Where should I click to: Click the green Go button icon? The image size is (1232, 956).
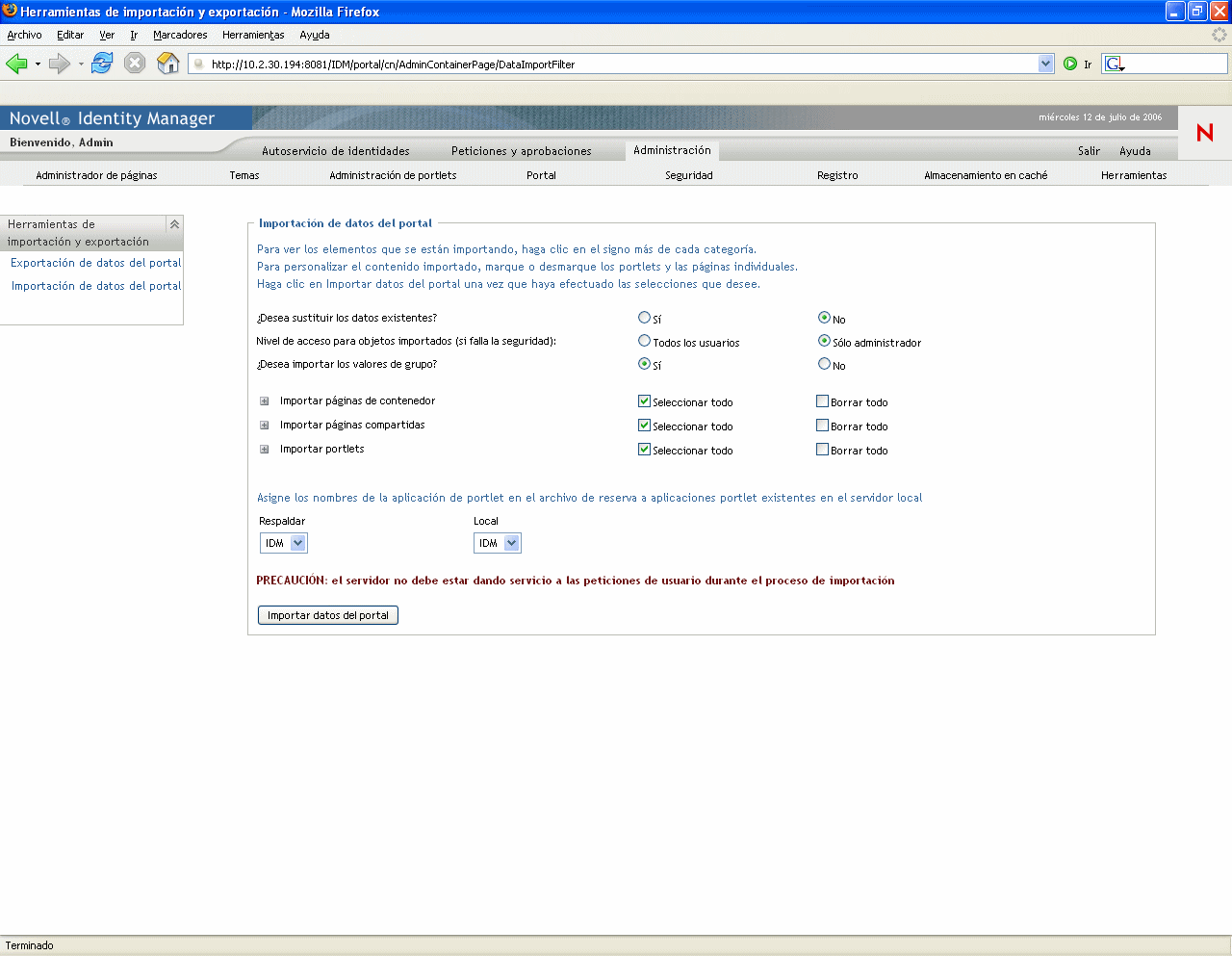1070,64
